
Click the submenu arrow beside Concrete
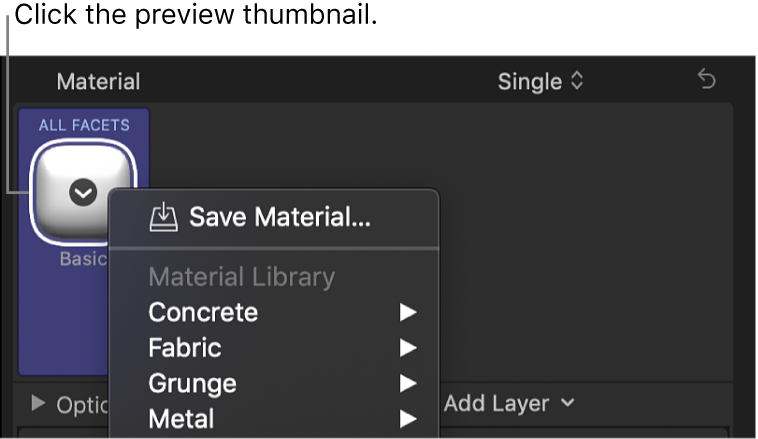click(407, 313)
